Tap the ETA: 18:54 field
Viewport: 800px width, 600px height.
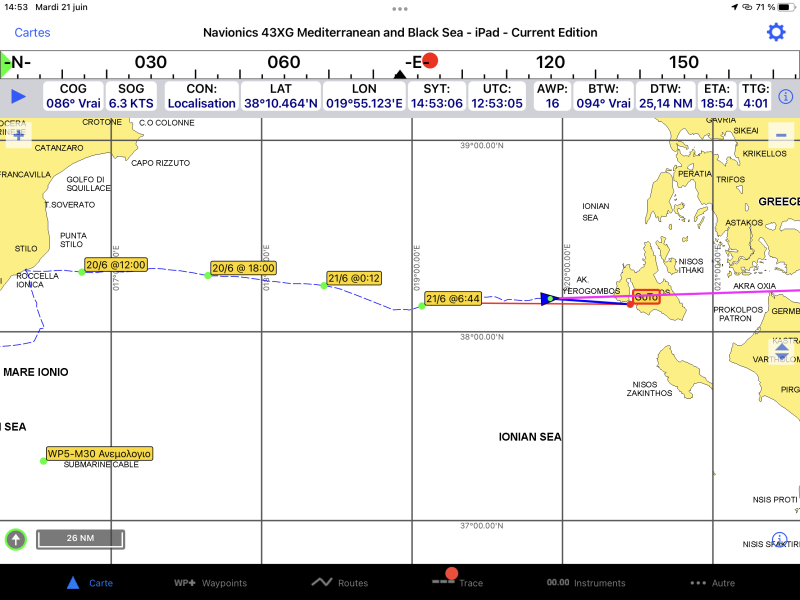pos(717,96)
